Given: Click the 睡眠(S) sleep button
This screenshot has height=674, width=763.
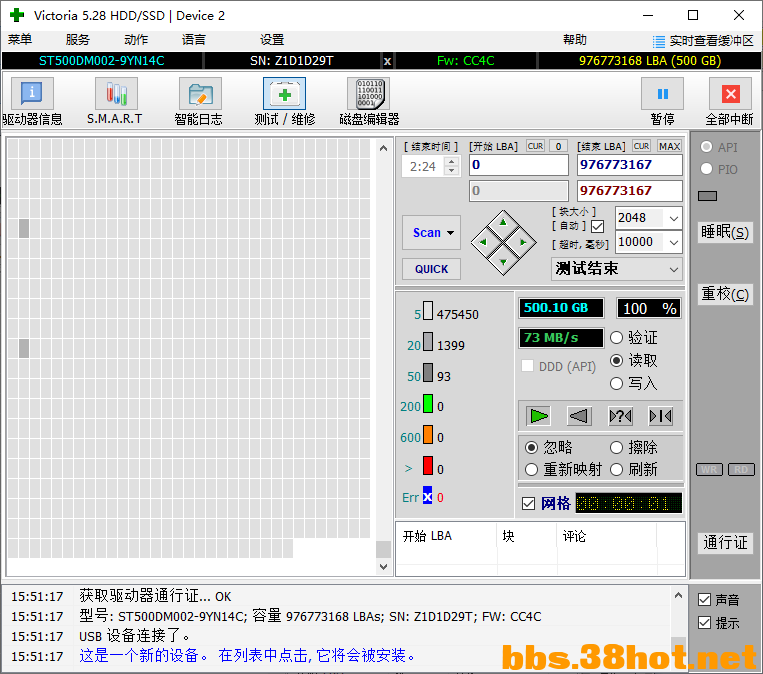Looking at the screenshot, I should click(725, 232).
